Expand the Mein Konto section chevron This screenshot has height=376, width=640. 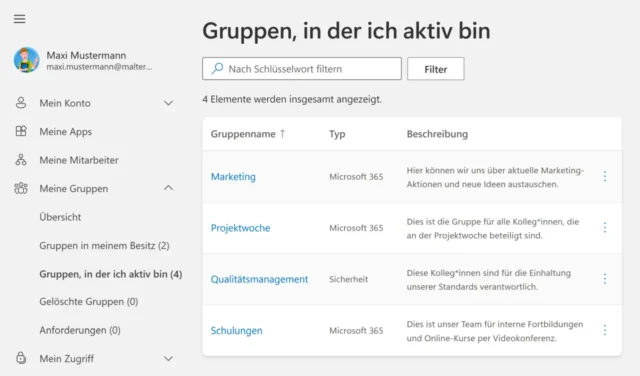(x=168, y=103)
